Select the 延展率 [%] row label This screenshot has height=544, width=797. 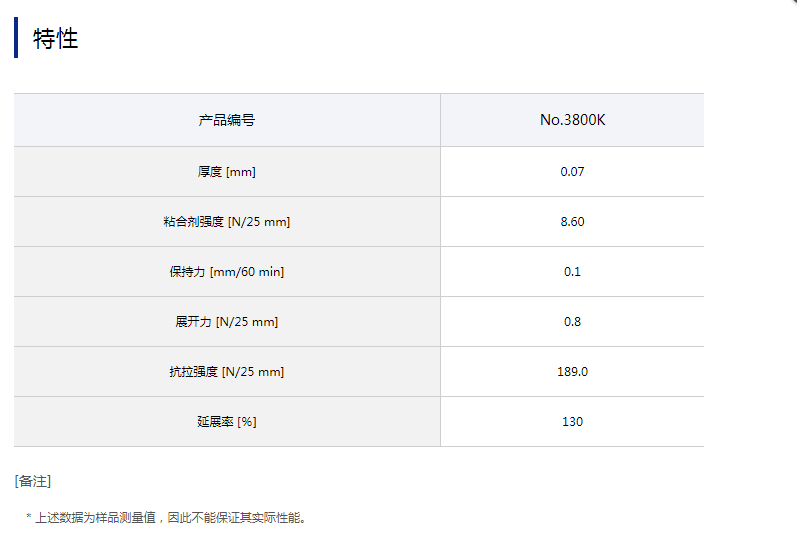click(x=227, y=422)
